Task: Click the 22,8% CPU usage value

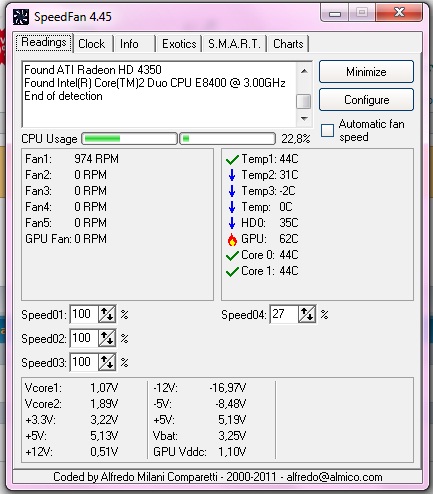Action: 296,139
